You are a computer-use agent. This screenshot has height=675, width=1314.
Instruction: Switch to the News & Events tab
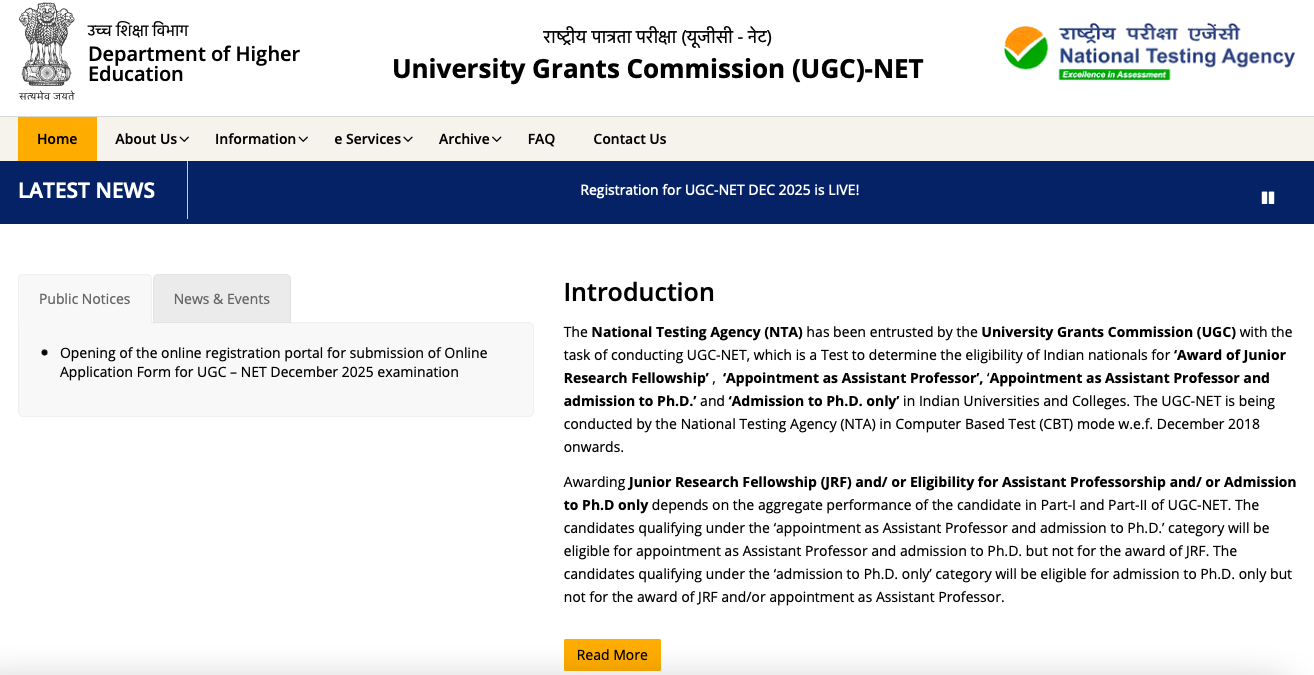pos(222,299)
